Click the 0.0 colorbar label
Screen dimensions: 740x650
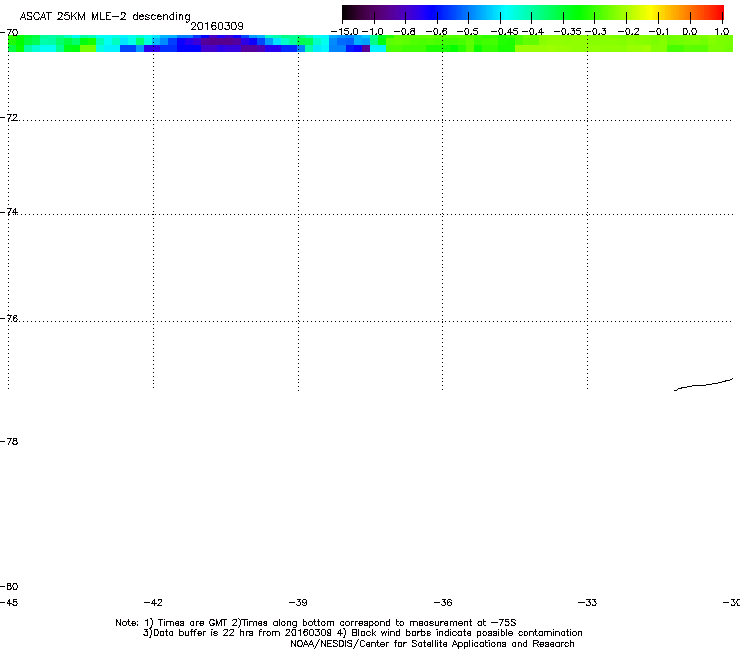[x=690, y=32]
